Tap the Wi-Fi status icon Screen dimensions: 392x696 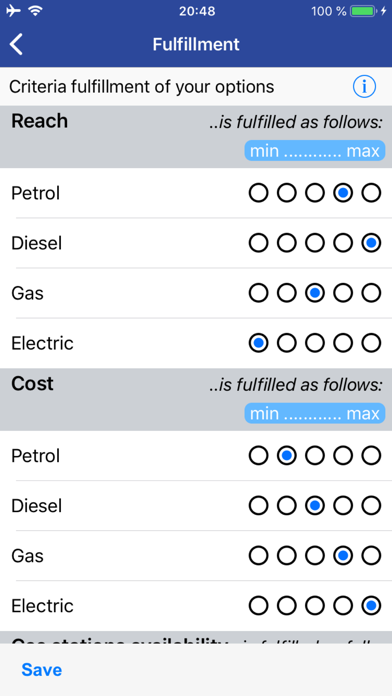click(35, 11)
